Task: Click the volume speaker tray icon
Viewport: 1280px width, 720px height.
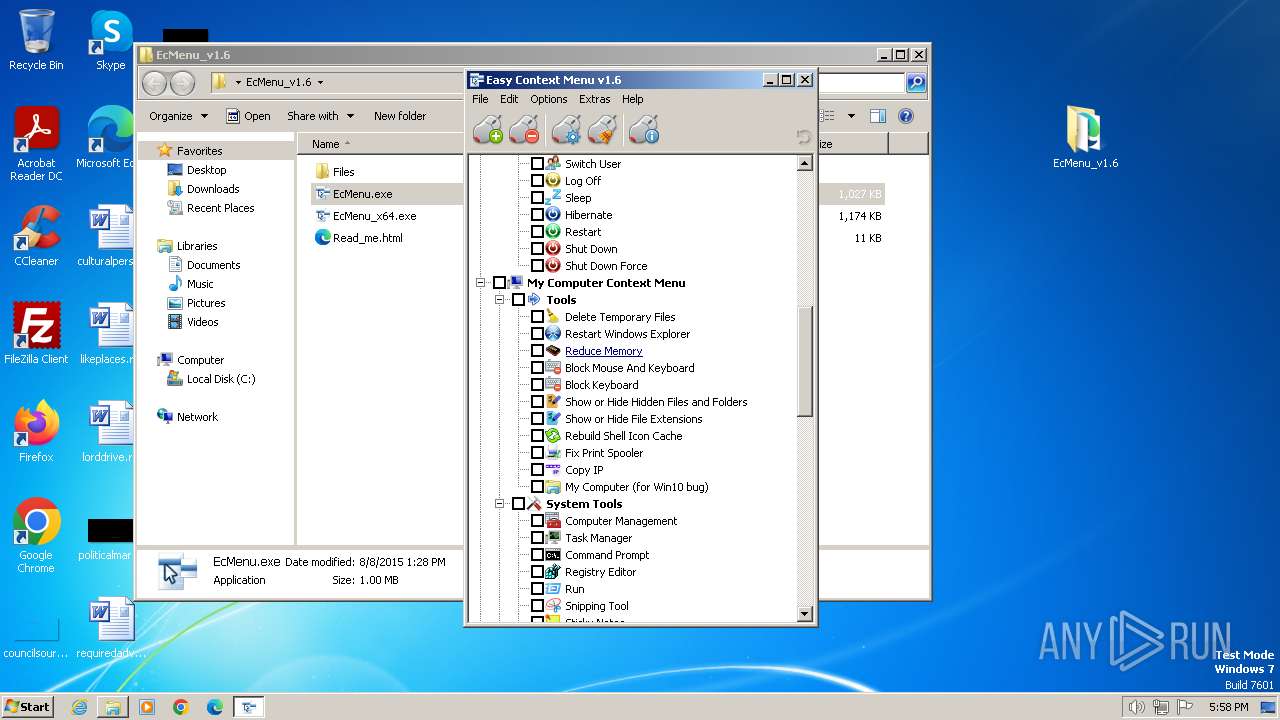Action: (x=1136, y=707)
